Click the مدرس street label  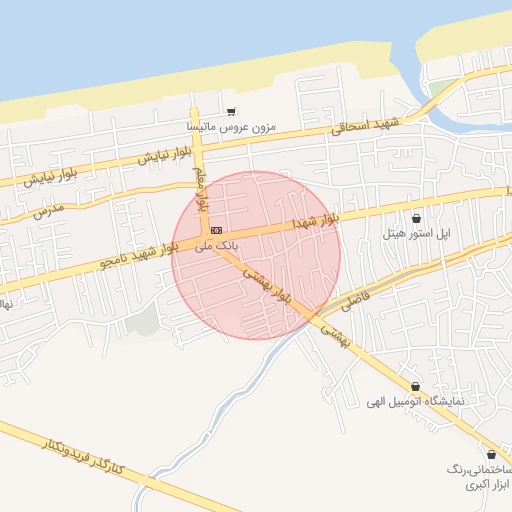pyautogui.click(x=48, y=211)
